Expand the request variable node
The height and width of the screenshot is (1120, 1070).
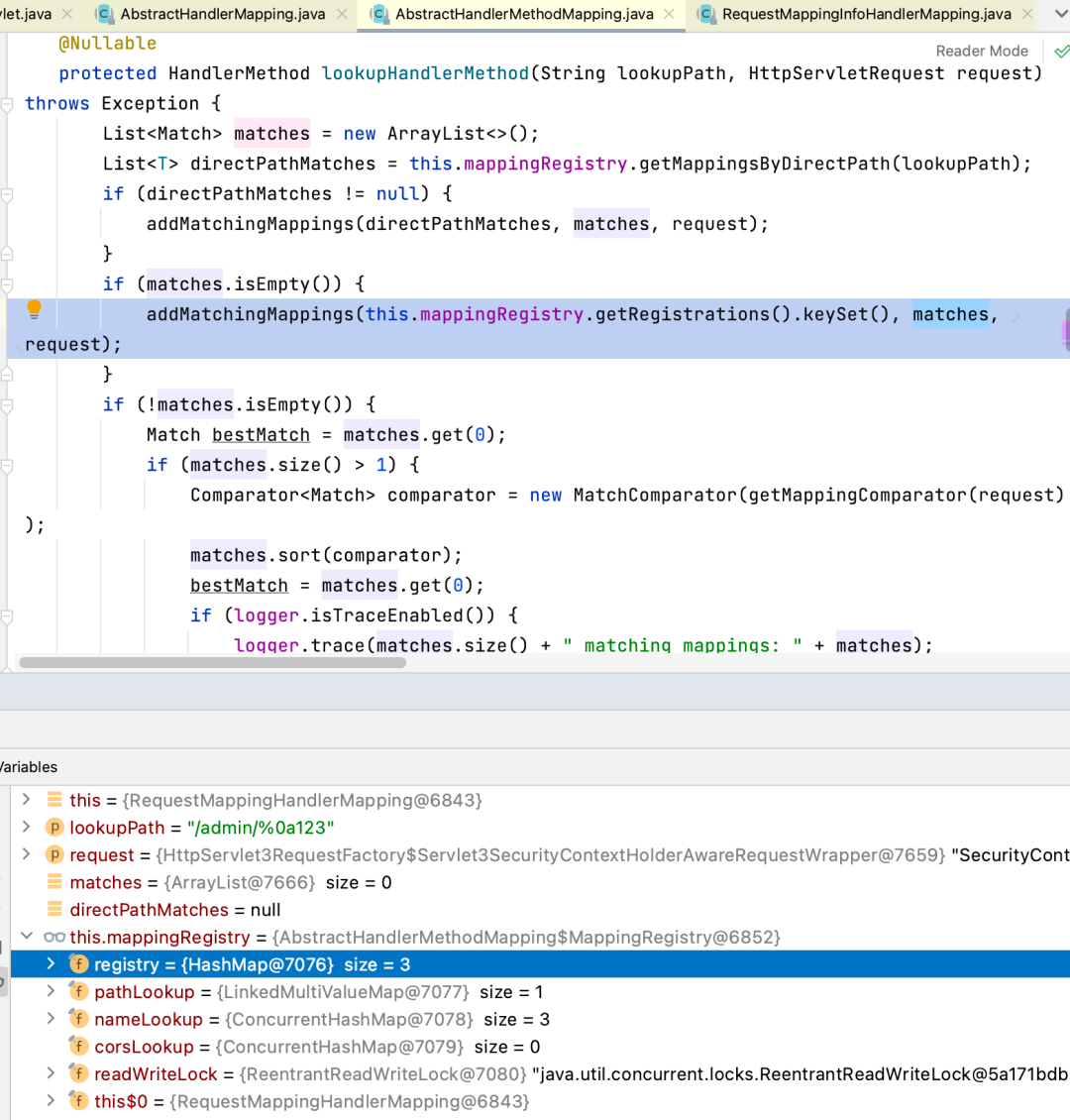click(27, 854)
